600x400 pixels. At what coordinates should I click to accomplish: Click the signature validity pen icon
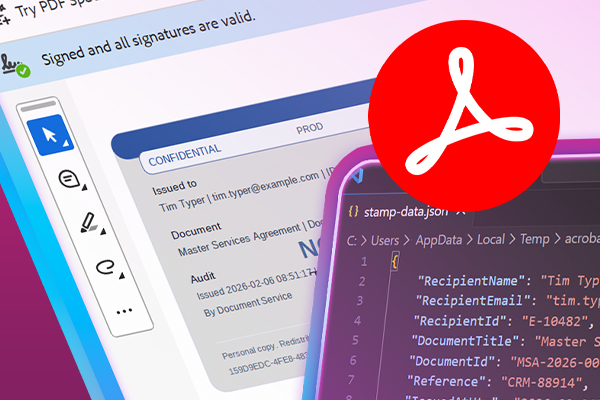pyautogui.click(x=16, y=63)
